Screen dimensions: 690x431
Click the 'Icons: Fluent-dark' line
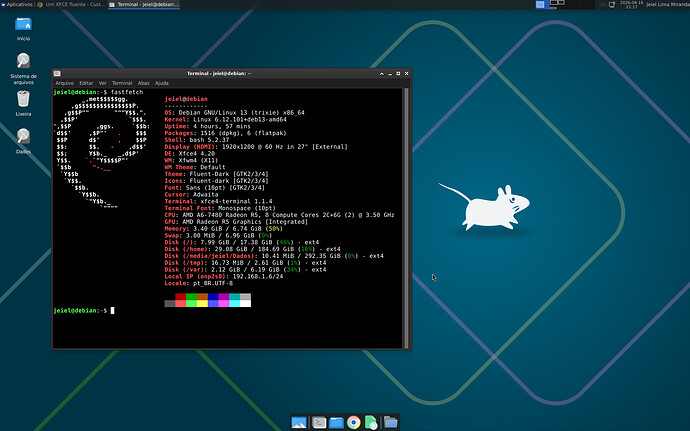pos(217,181)
